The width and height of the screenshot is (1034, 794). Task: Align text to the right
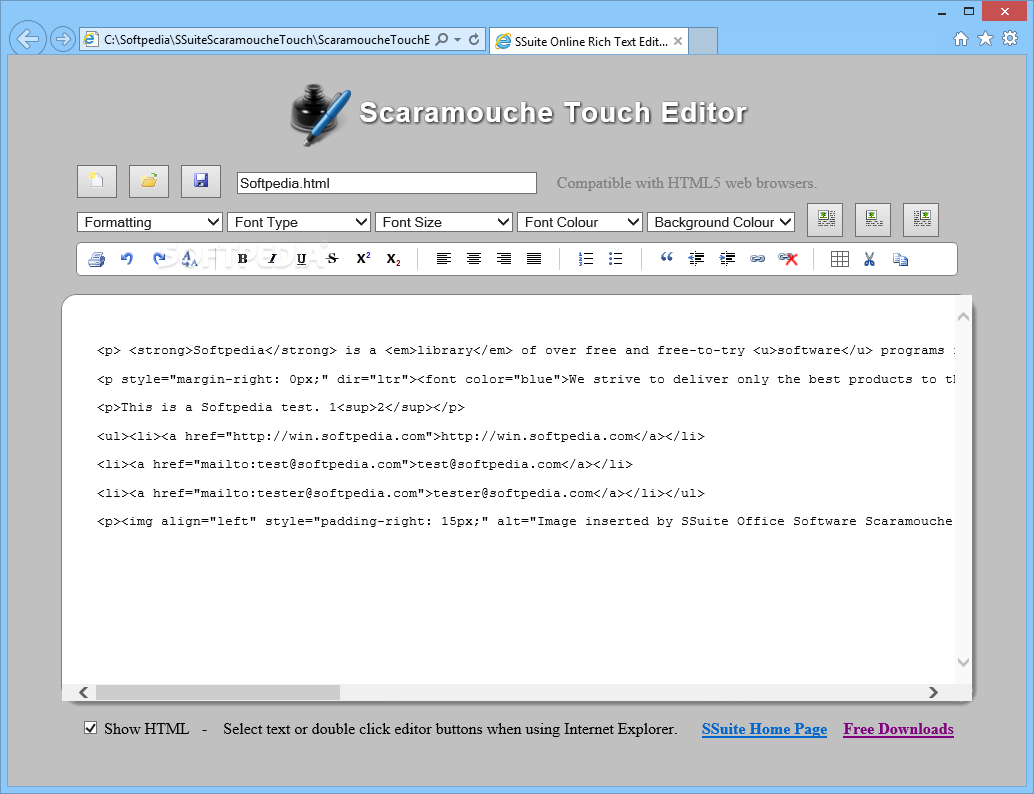tap(504, 259)
